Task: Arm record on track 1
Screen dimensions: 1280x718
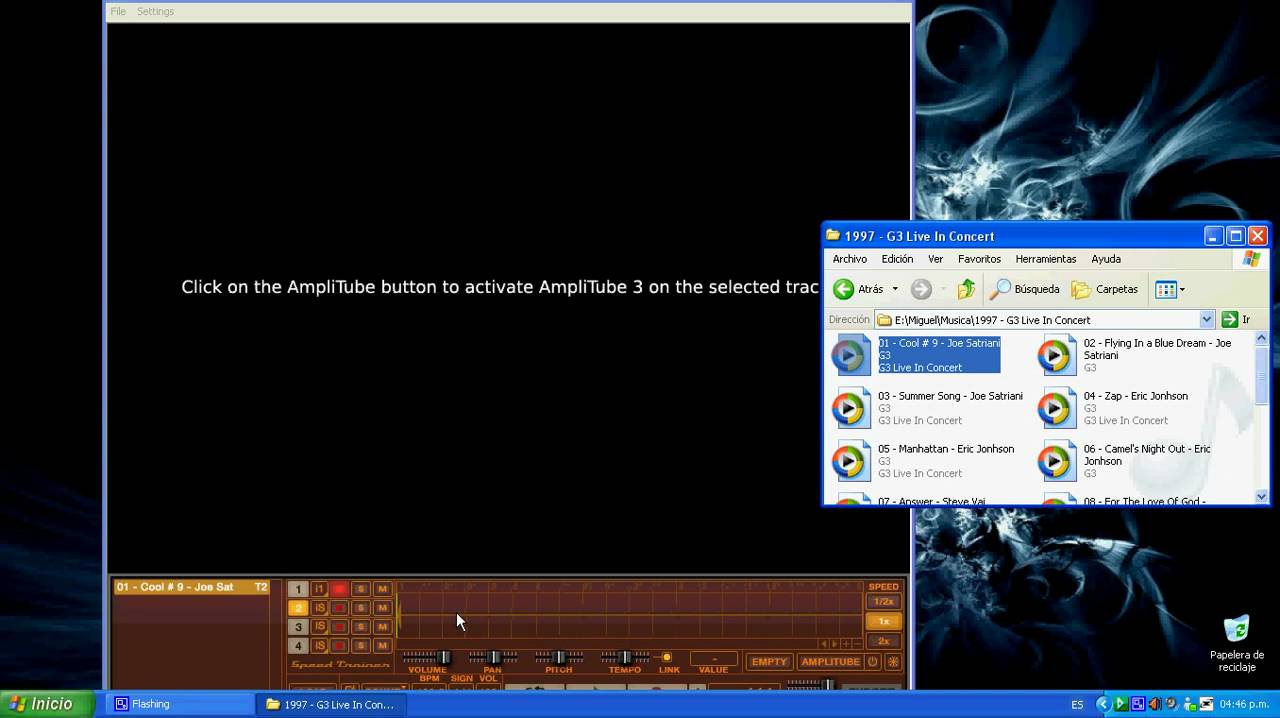Action: click(x=340, y=589)
